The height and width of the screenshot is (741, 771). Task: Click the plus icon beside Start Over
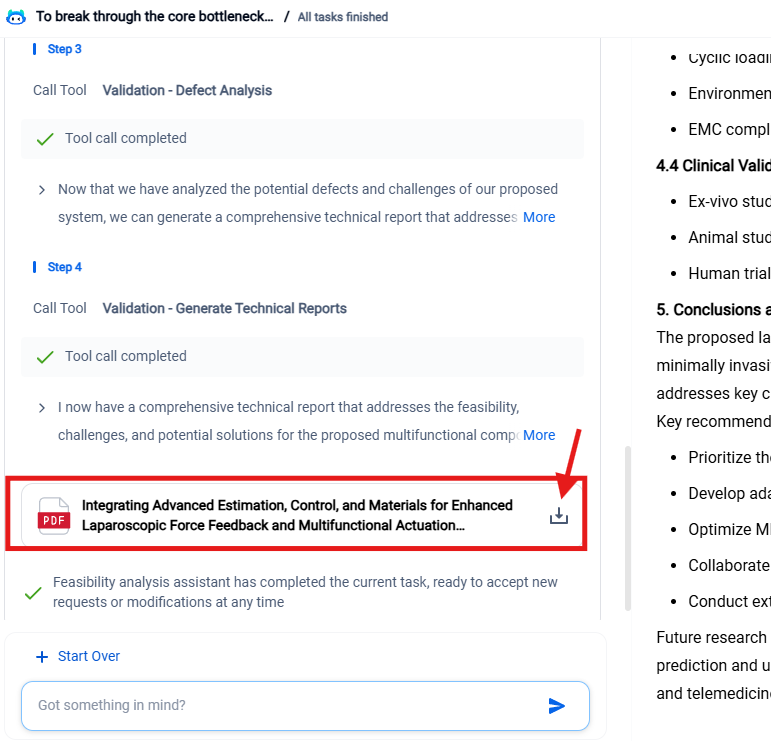tap(42, 657)
